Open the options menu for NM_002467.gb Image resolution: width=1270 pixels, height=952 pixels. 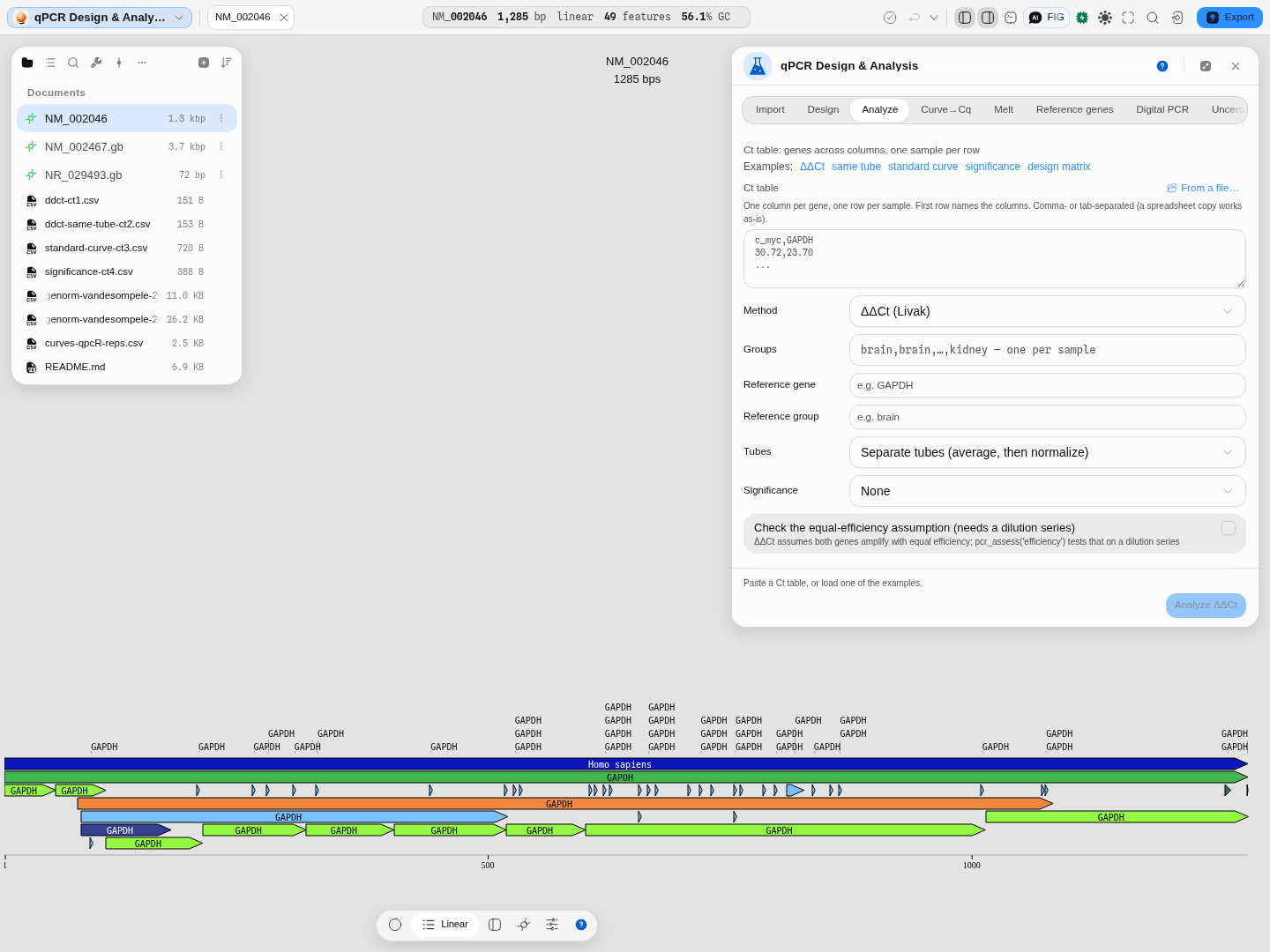(x=221, y=147)
